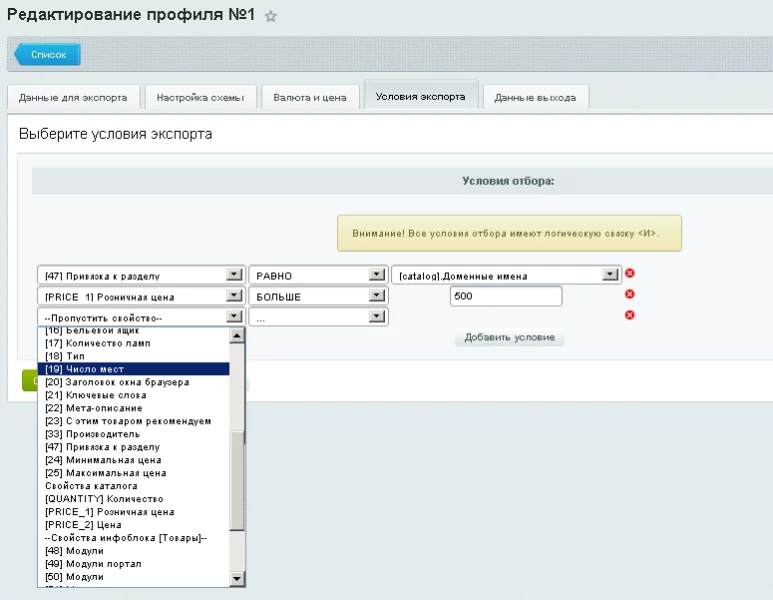
Task: Select [19] Число мест in list
Action: click(133, 369)
